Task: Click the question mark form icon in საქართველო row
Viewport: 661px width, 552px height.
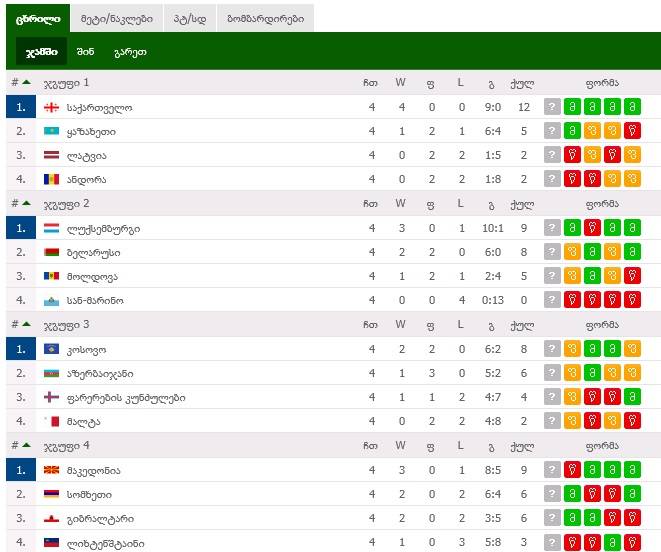Action: 551,107
